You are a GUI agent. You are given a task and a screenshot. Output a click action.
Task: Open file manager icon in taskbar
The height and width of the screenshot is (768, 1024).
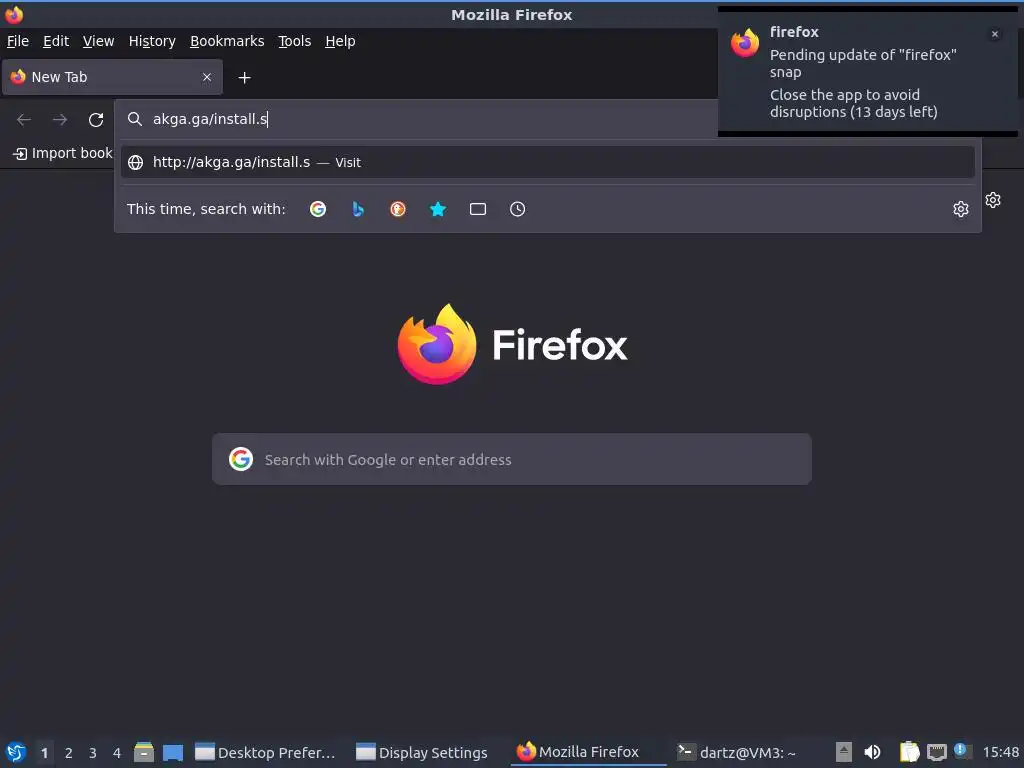point(144,752)
